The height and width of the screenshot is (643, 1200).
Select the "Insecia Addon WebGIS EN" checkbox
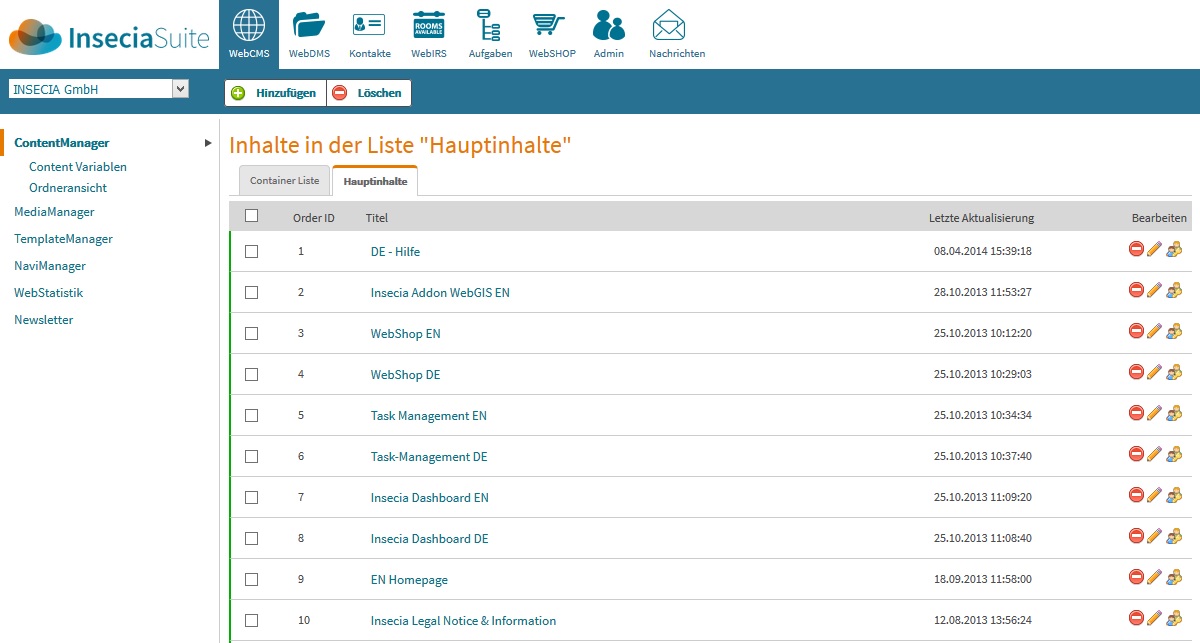point(251,293)
